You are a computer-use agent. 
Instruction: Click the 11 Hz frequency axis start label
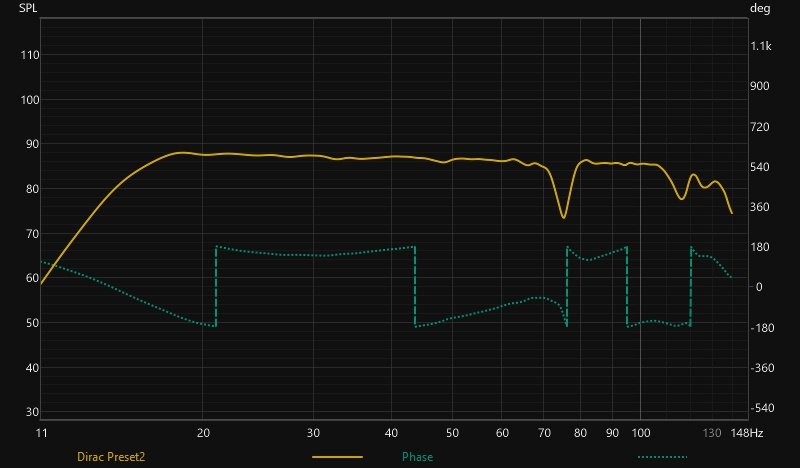[x=41, y=434]
